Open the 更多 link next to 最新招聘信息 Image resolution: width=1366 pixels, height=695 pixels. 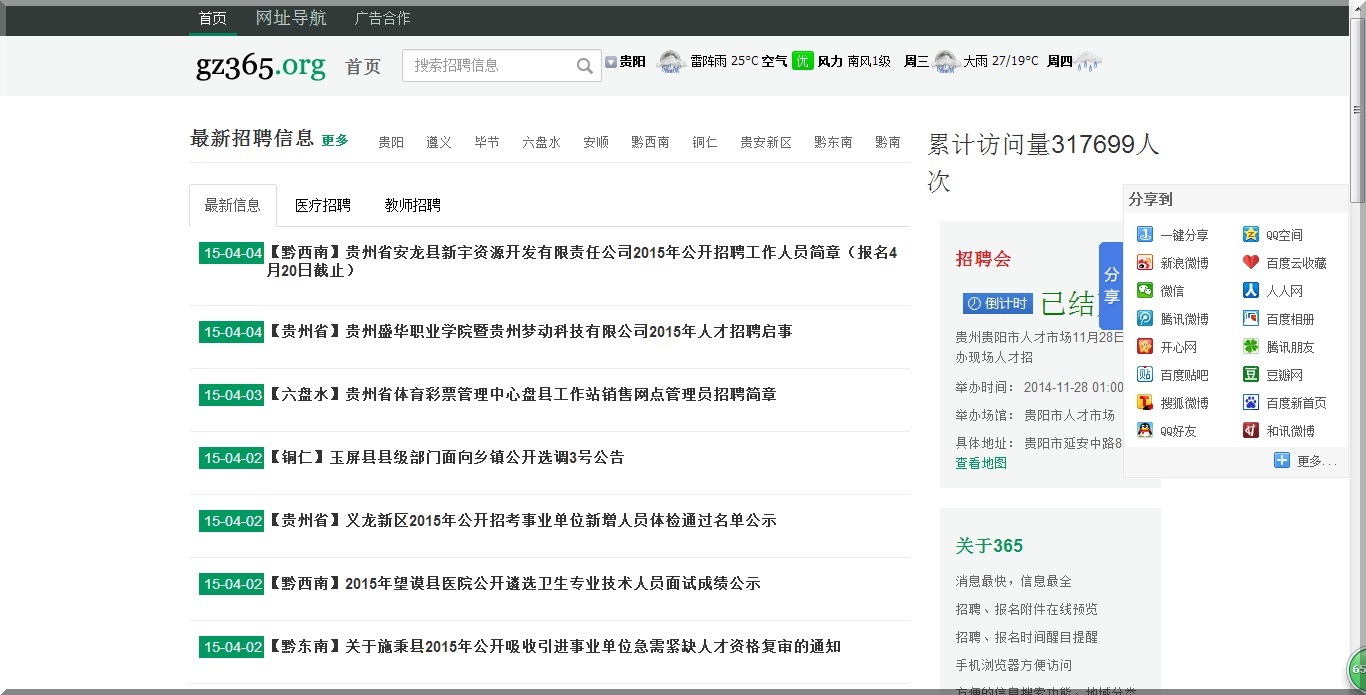click(334, 141)
